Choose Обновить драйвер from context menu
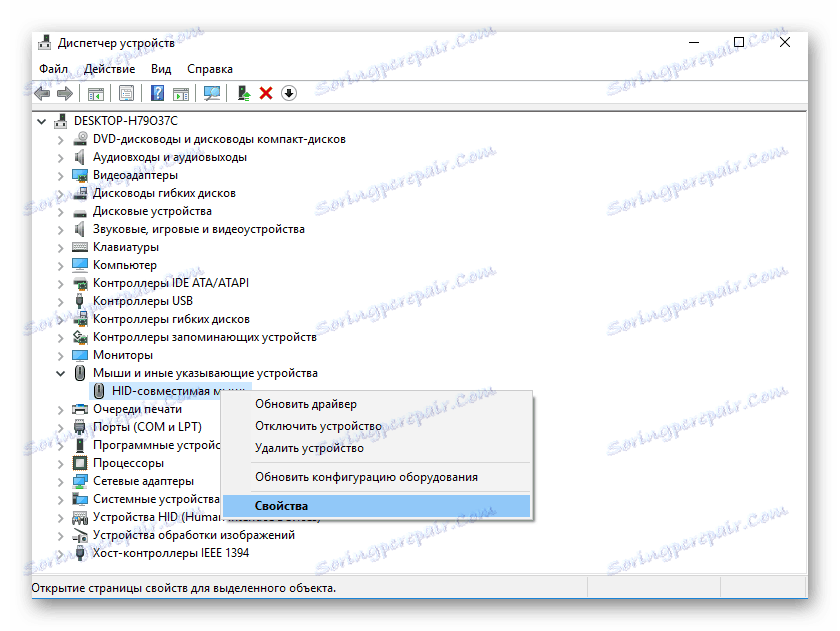The height and width of the screenshot is (631, 840). tap(306, 404)
